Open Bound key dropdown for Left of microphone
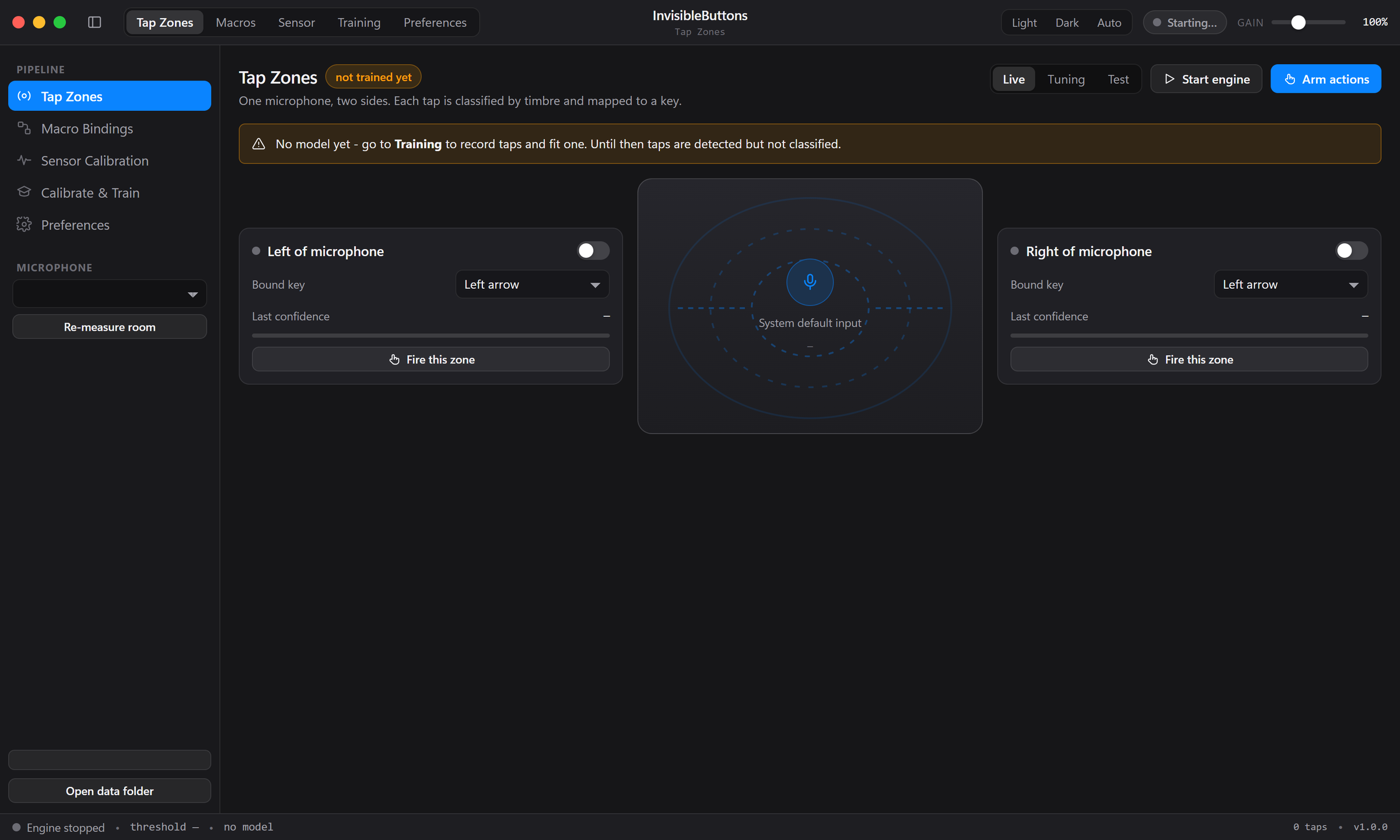The image size is (1400, 840). click(x=532, y=284)
